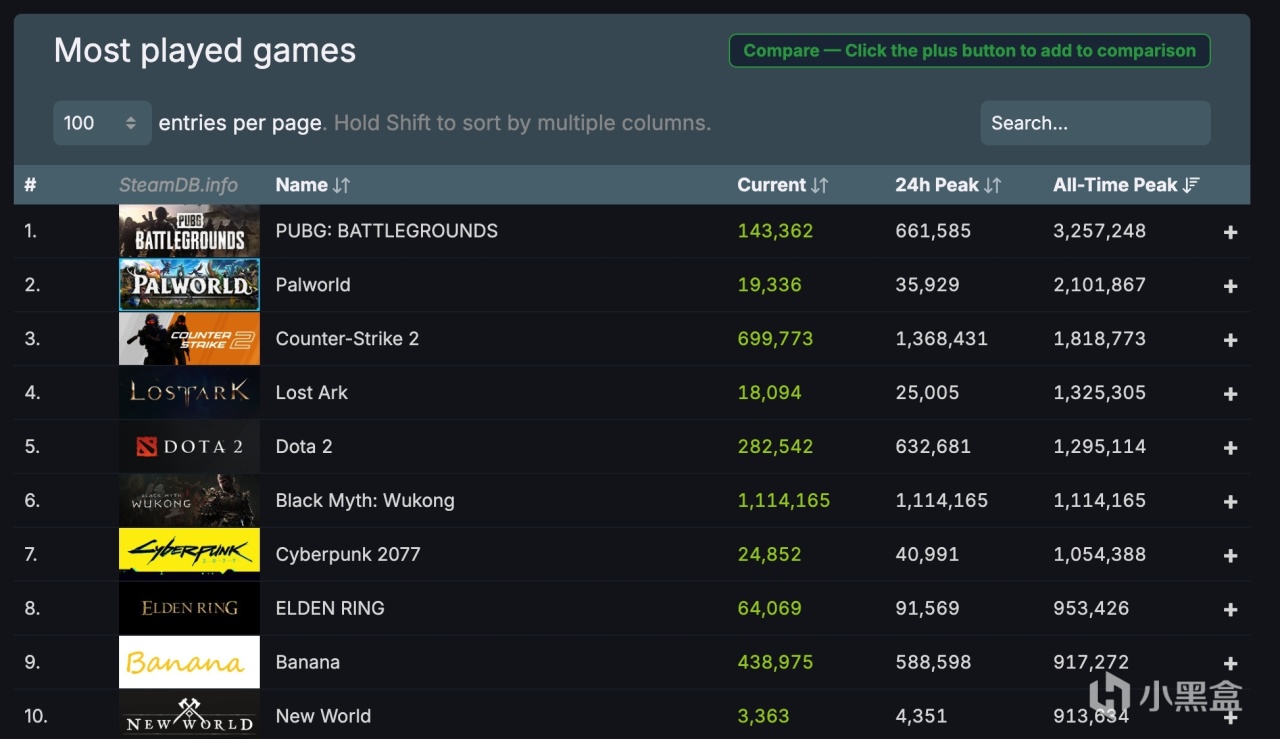
Task: Open ELDEN RING thumbnail
Action: click(189, 608)
